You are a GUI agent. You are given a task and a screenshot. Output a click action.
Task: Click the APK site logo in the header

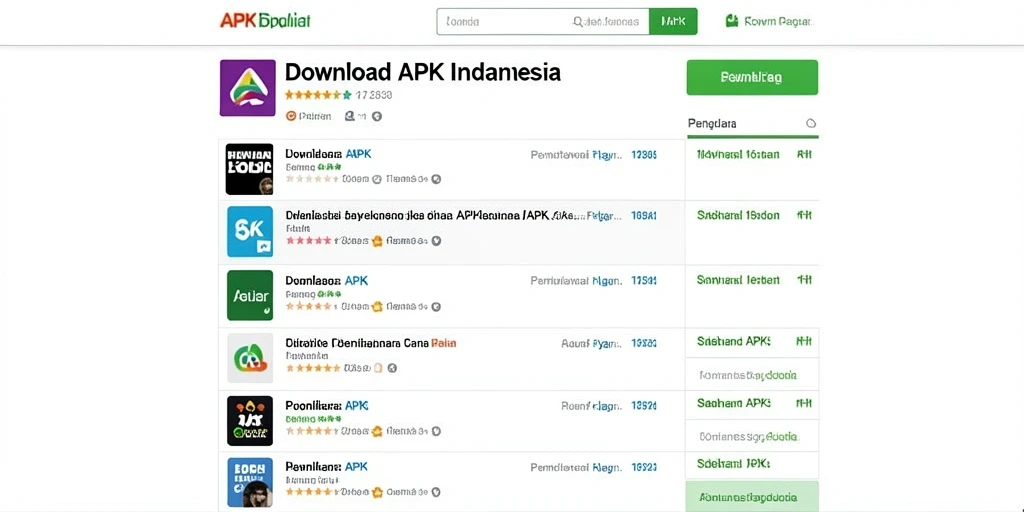coord(265,20)
